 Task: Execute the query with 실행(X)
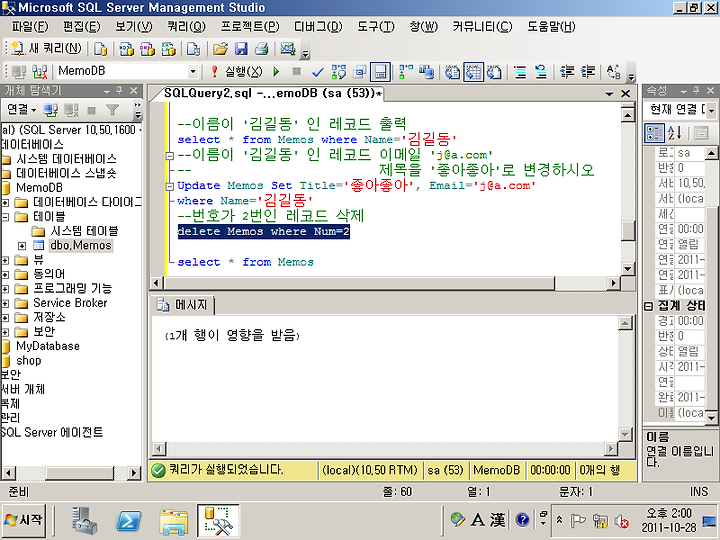[237, 72]
